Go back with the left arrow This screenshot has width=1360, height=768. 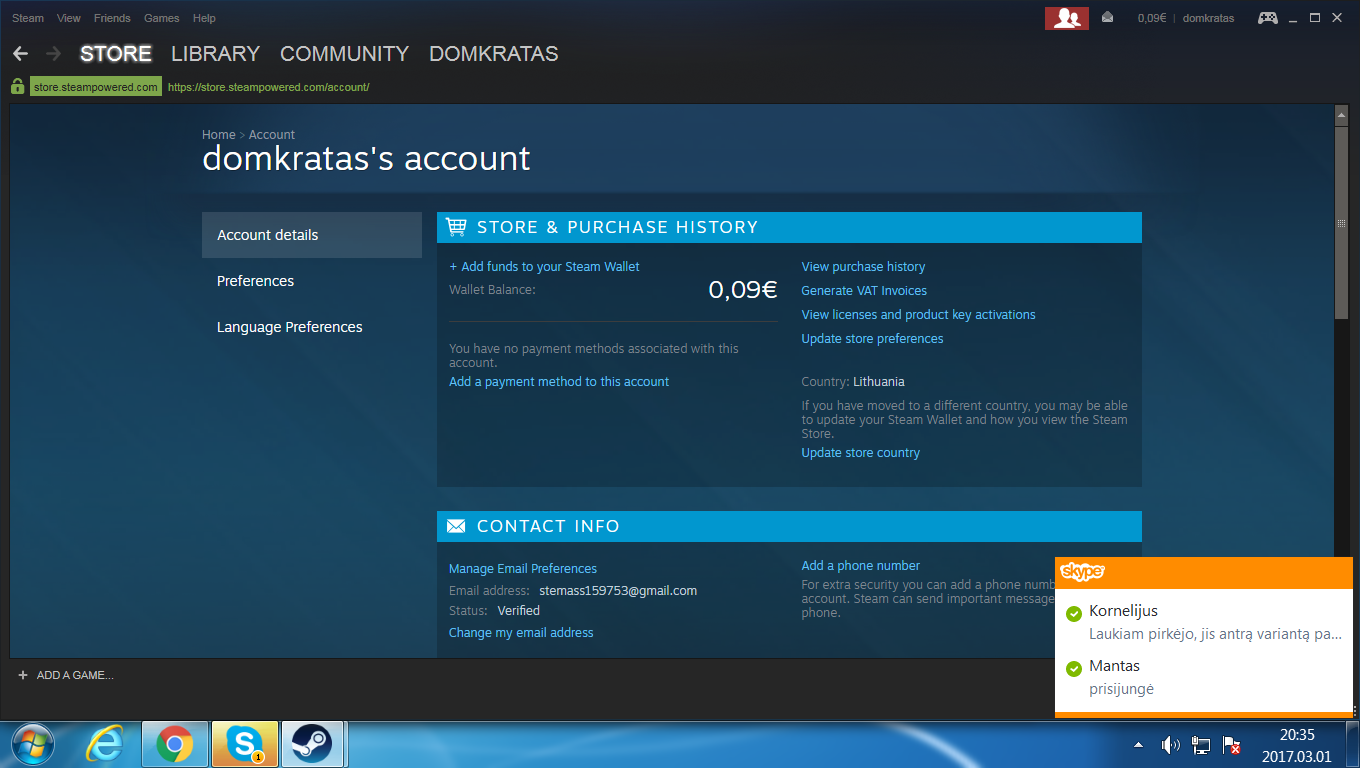[20, 54]
